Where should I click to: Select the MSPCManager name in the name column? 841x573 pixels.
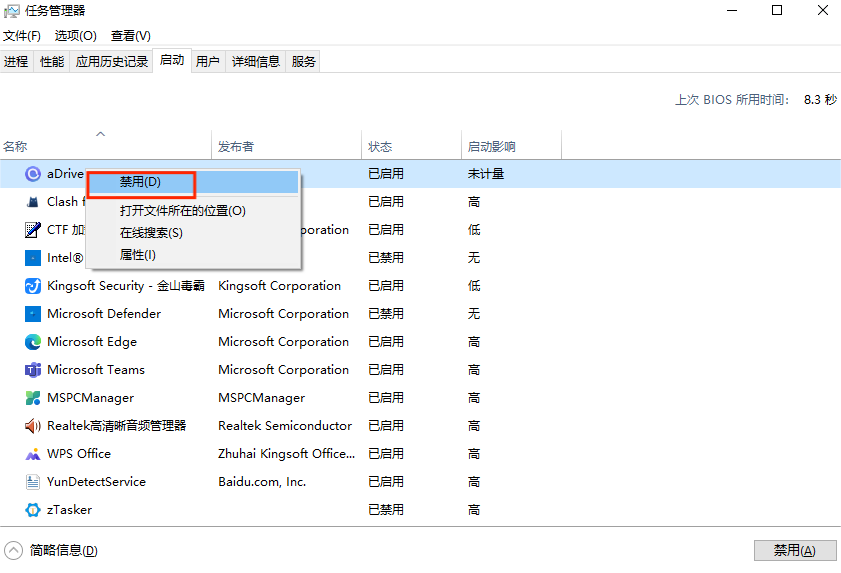[x=91, y=398]
